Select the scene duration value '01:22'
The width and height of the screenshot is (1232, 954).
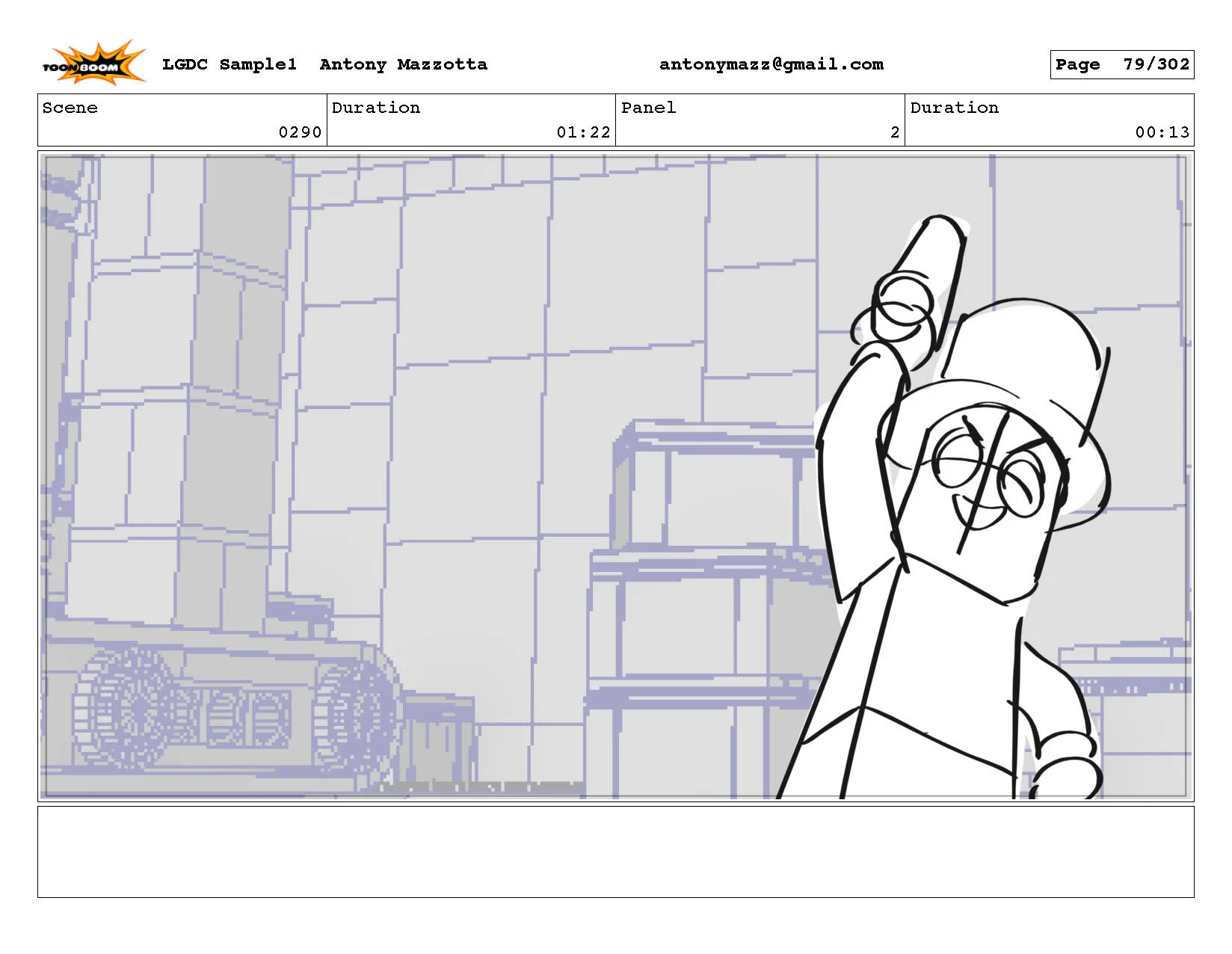click(x=584, y=132)
